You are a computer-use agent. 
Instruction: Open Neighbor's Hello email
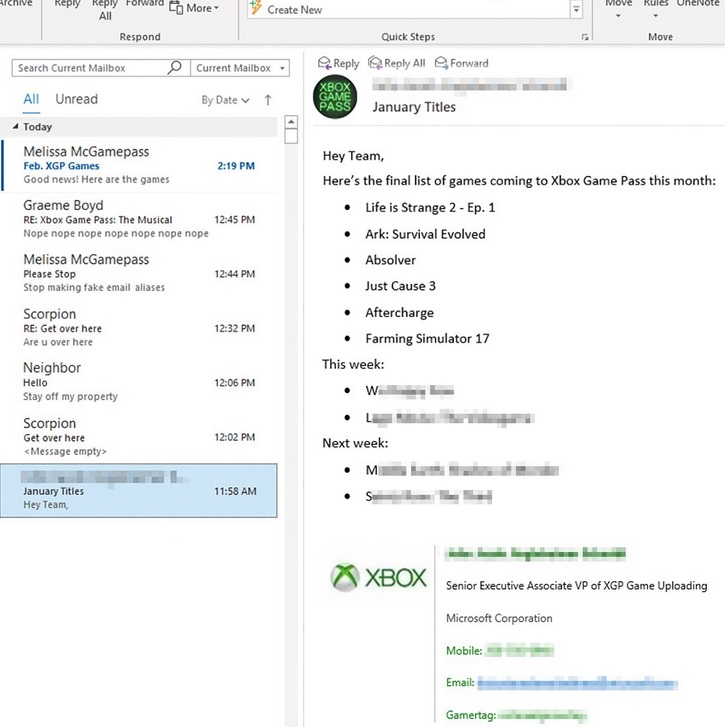(139, 382)
